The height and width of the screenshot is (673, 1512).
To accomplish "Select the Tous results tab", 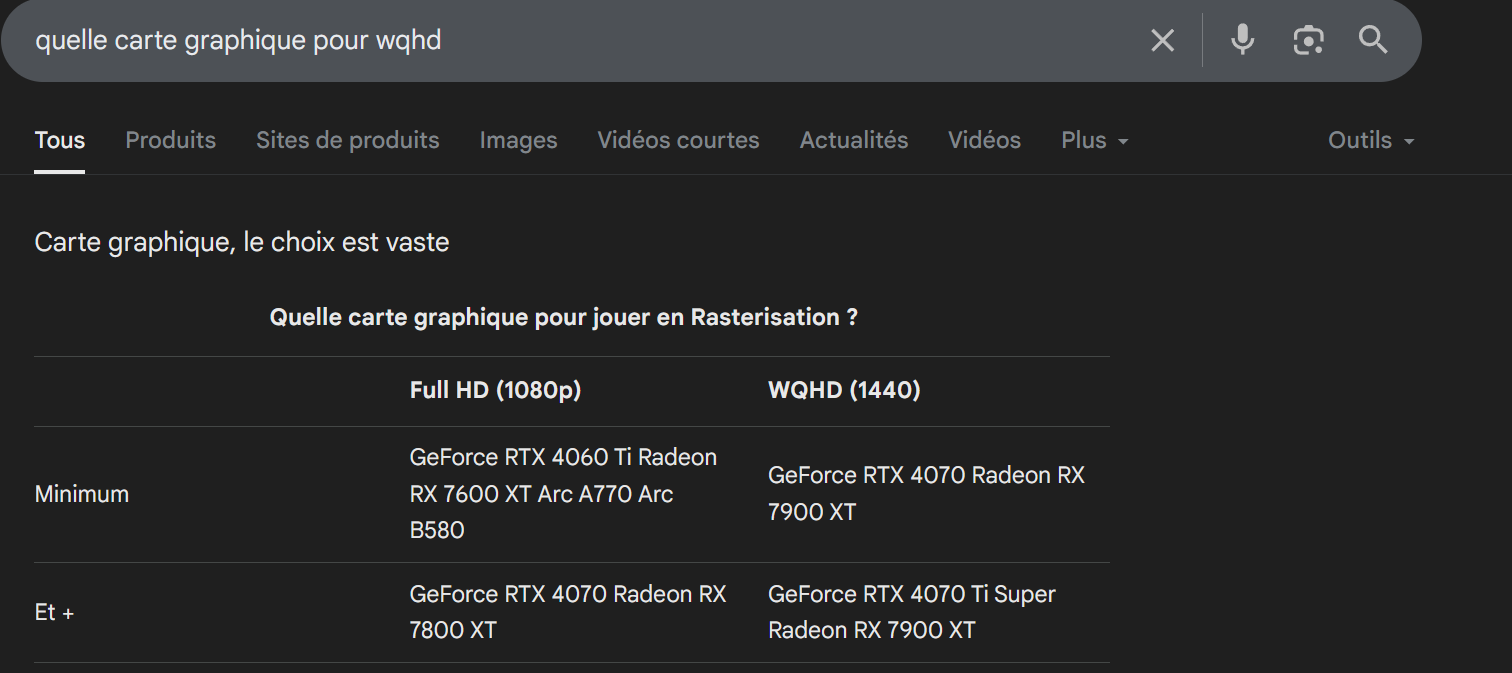I will click(60, 141).
